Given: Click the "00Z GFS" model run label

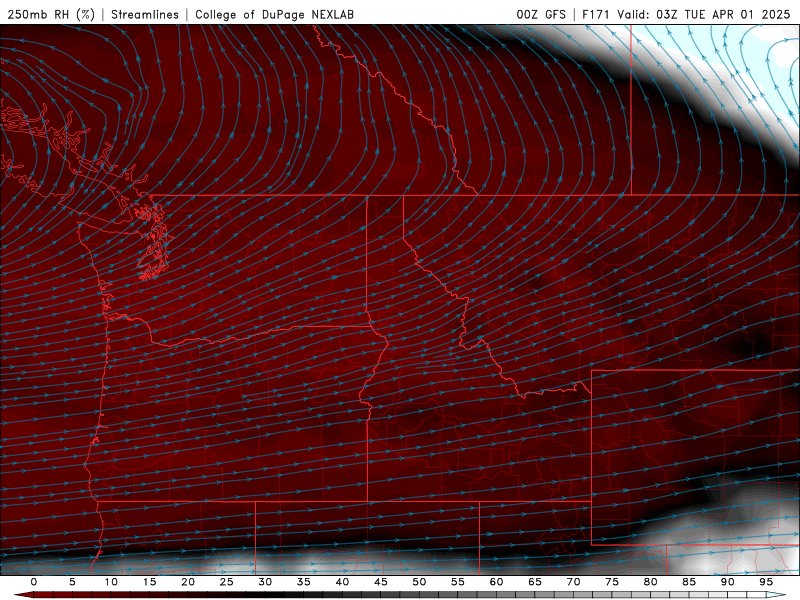Looking at the screenshot, I should coord(541,14).
